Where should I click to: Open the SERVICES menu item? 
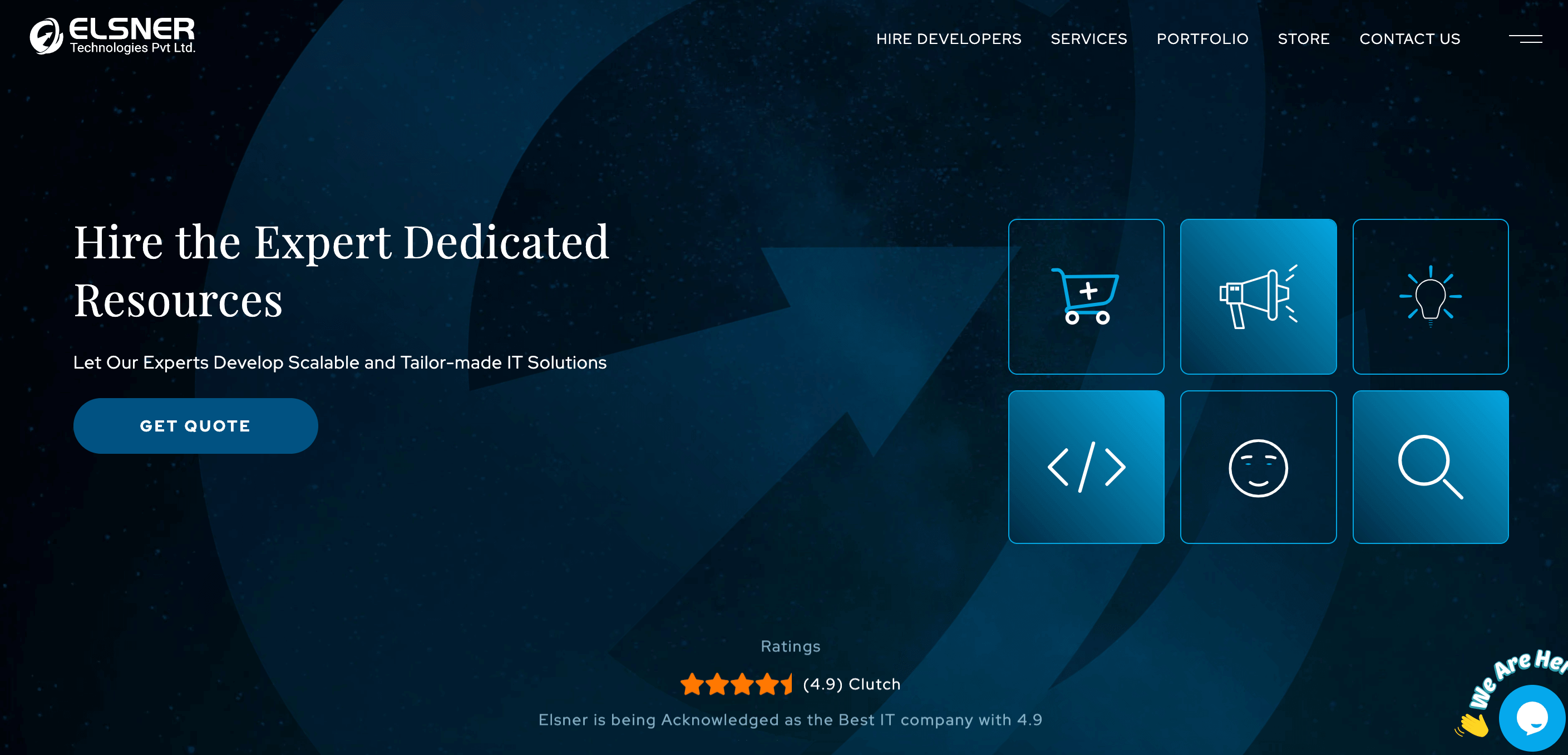point(1089,39)
